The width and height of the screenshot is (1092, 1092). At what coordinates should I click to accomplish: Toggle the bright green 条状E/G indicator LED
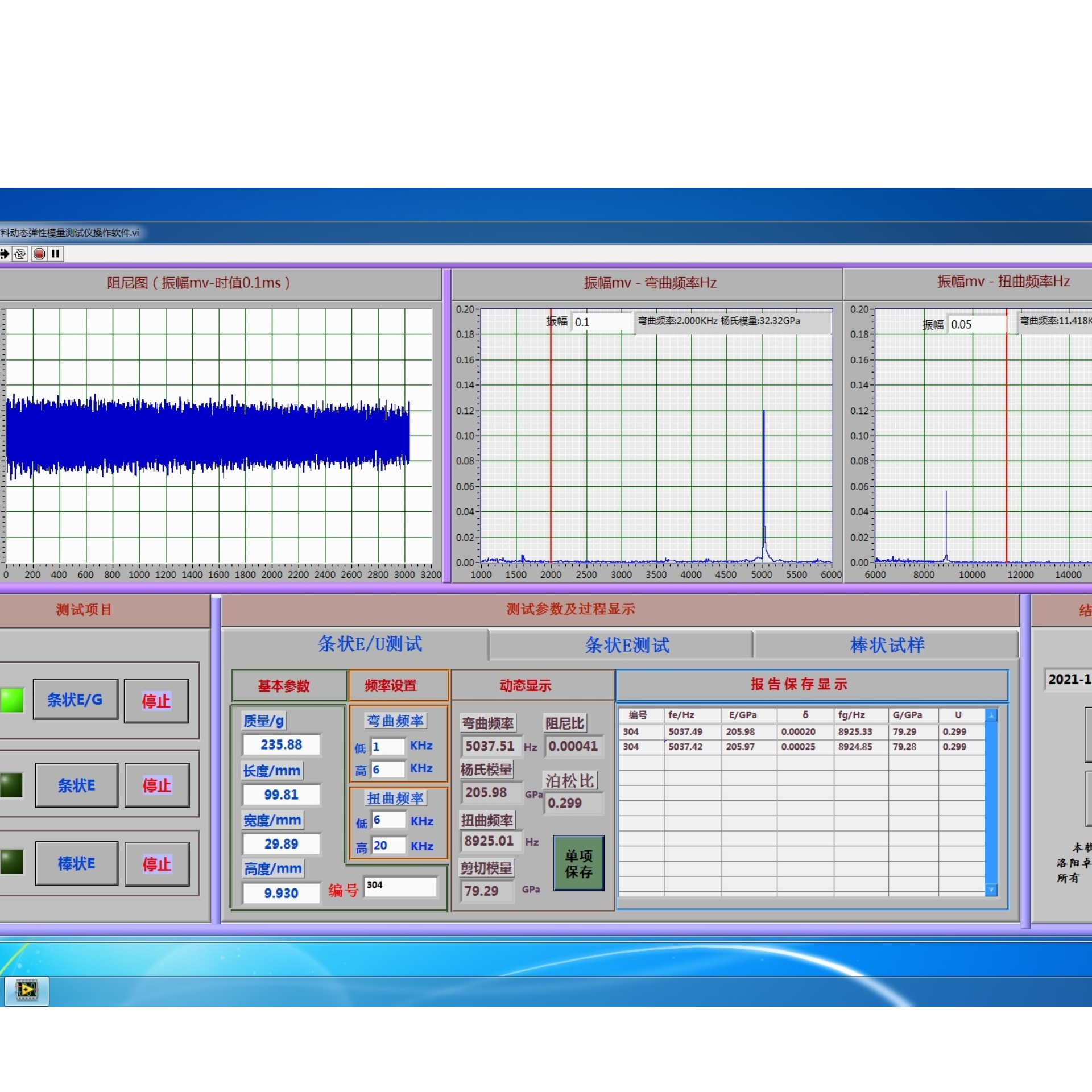(x=11, y=700)
